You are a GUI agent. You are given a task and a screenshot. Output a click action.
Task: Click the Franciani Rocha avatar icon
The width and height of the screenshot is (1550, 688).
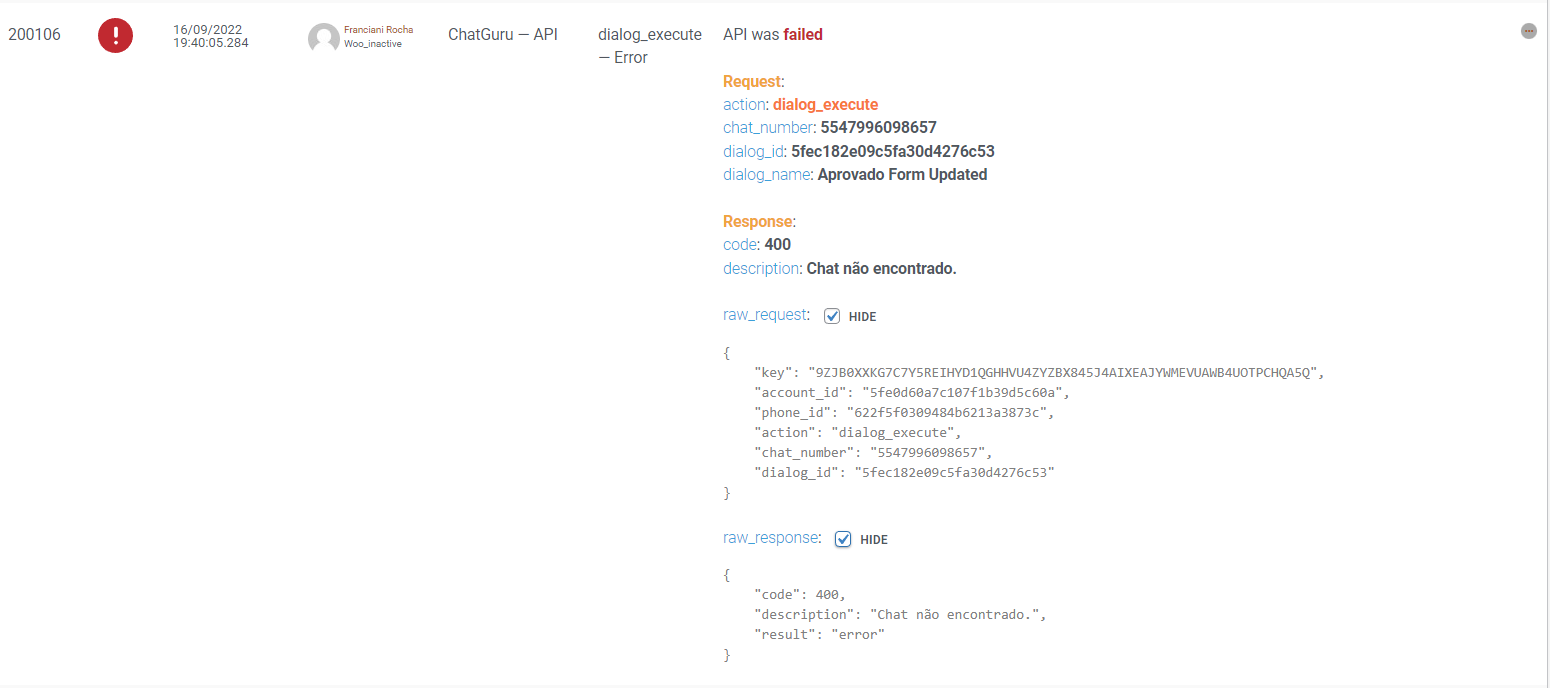click(323, 38)
